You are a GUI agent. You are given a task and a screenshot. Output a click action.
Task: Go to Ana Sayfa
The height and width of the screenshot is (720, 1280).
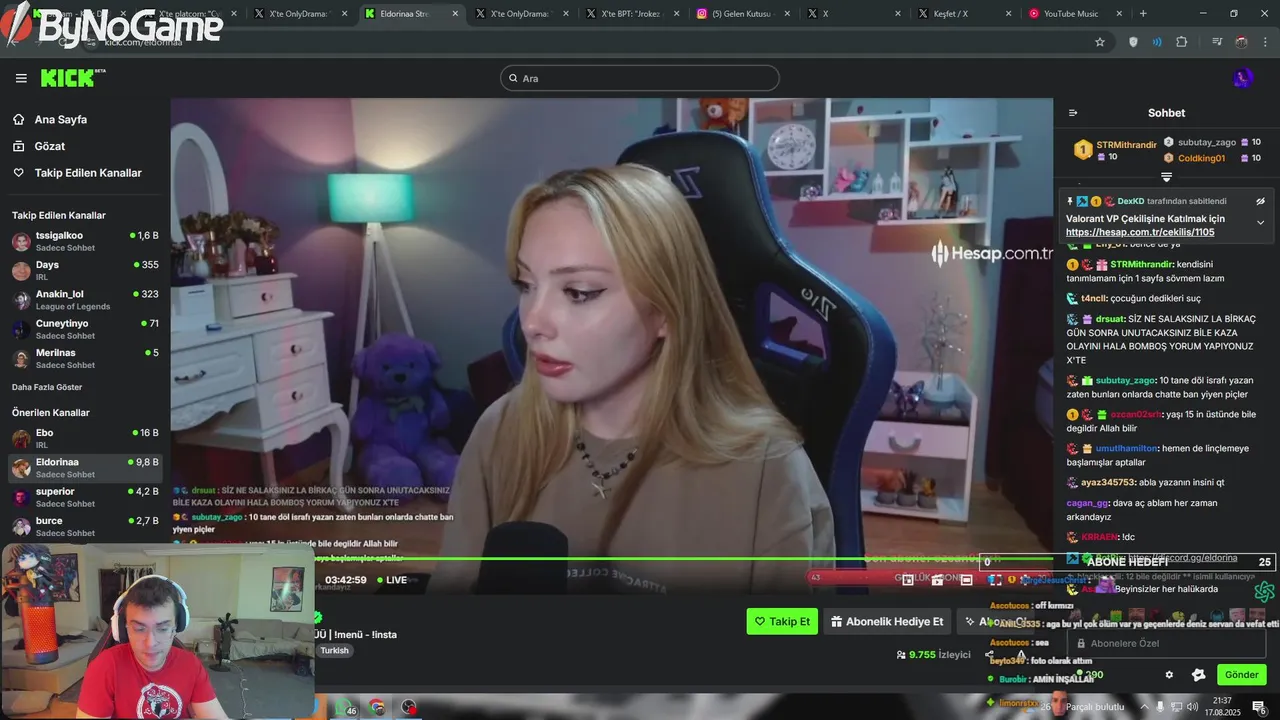coord(61,119)
